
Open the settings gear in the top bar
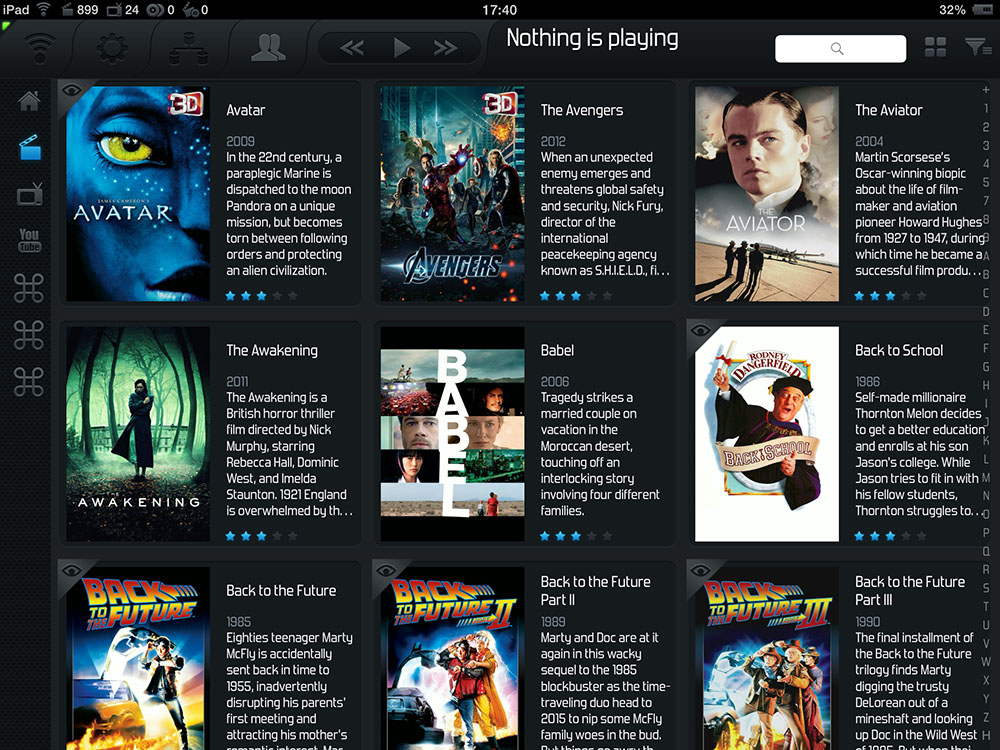tap(111, 47)
